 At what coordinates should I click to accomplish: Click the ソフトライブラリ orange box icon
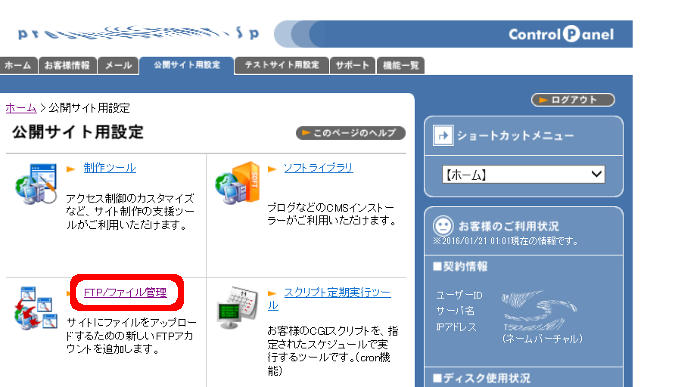click(238, 183)
